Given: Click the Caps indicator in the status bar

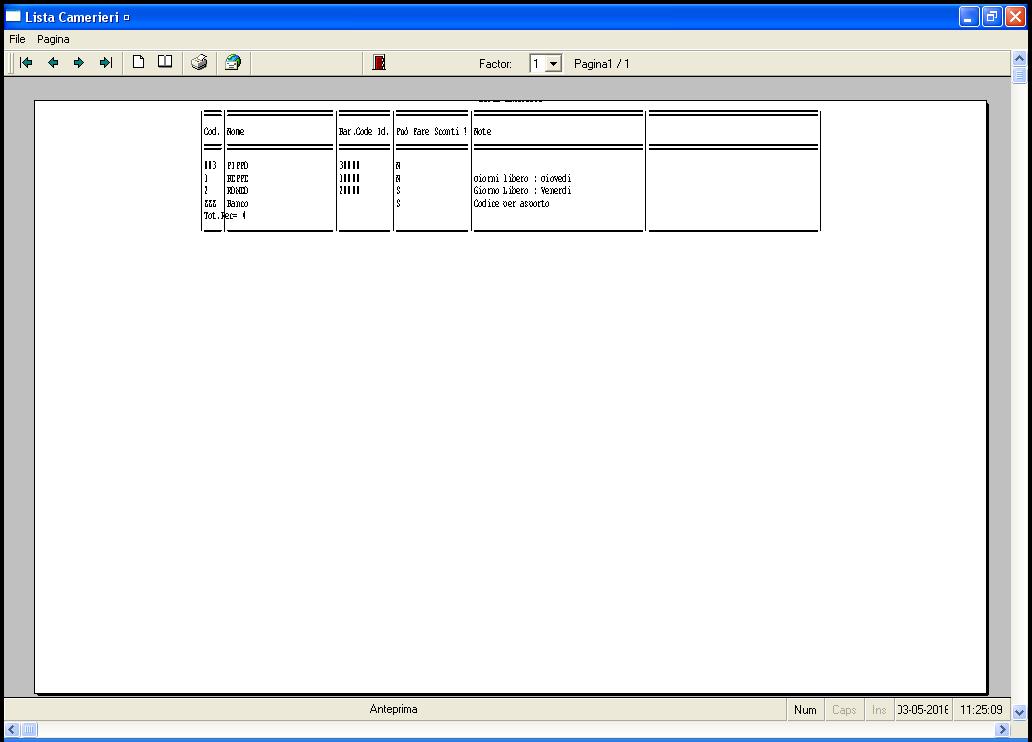Looking at the screenshot, I should pyautogui.click(x=844, y=710).
